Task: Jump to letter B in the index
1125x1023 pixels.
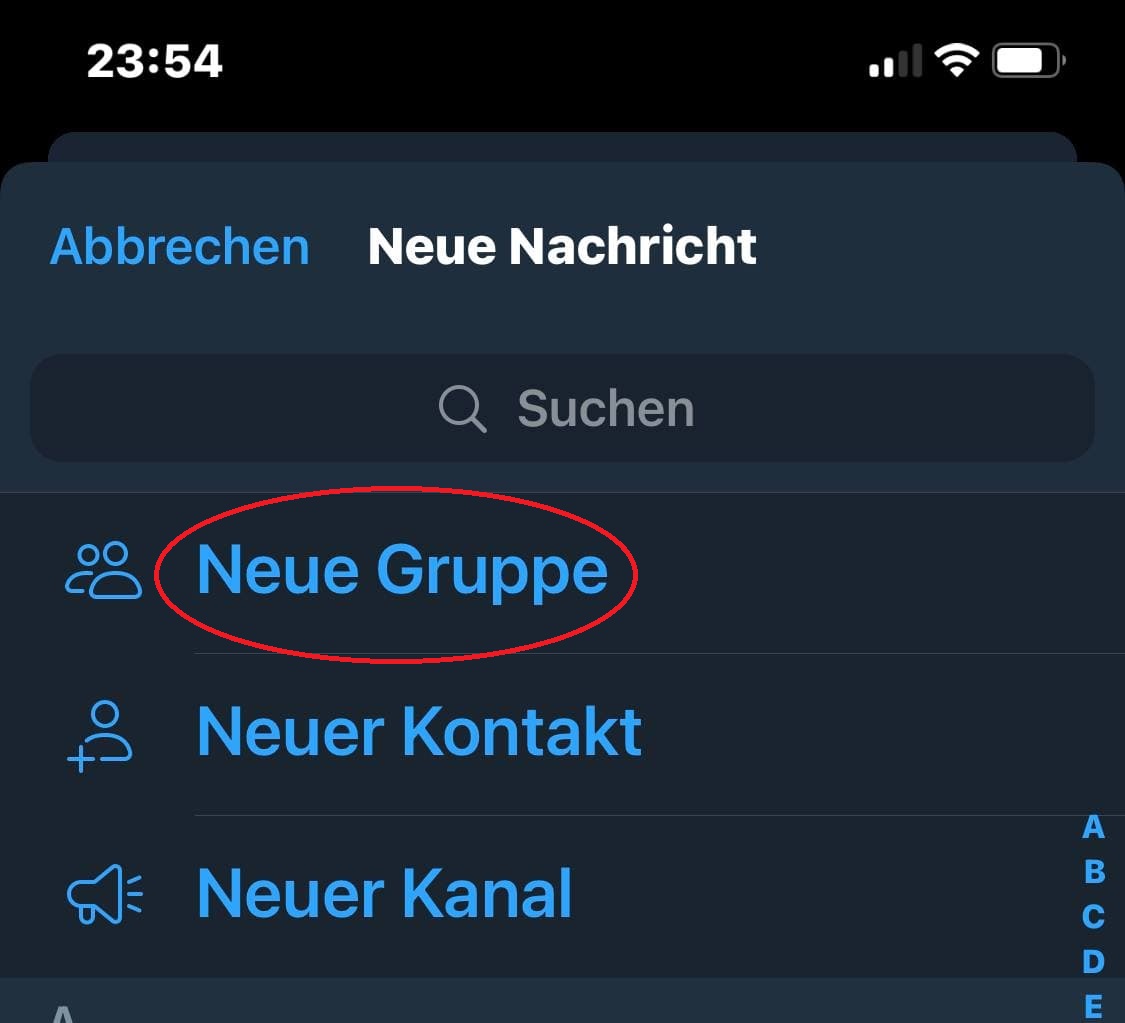Action: [x=1091, y=870]
